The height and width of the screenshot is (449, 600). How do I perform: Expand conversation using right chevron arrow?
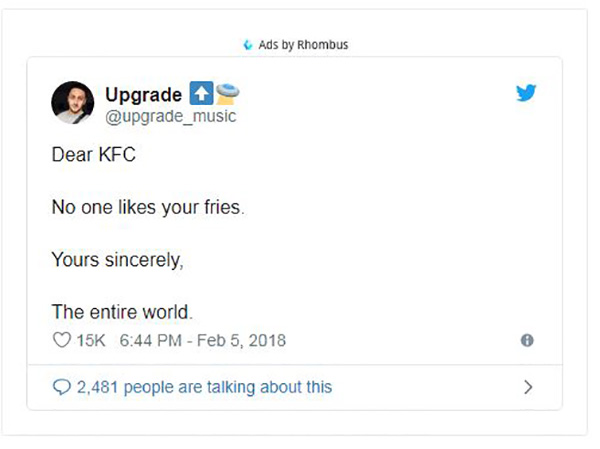pos(528,387)
